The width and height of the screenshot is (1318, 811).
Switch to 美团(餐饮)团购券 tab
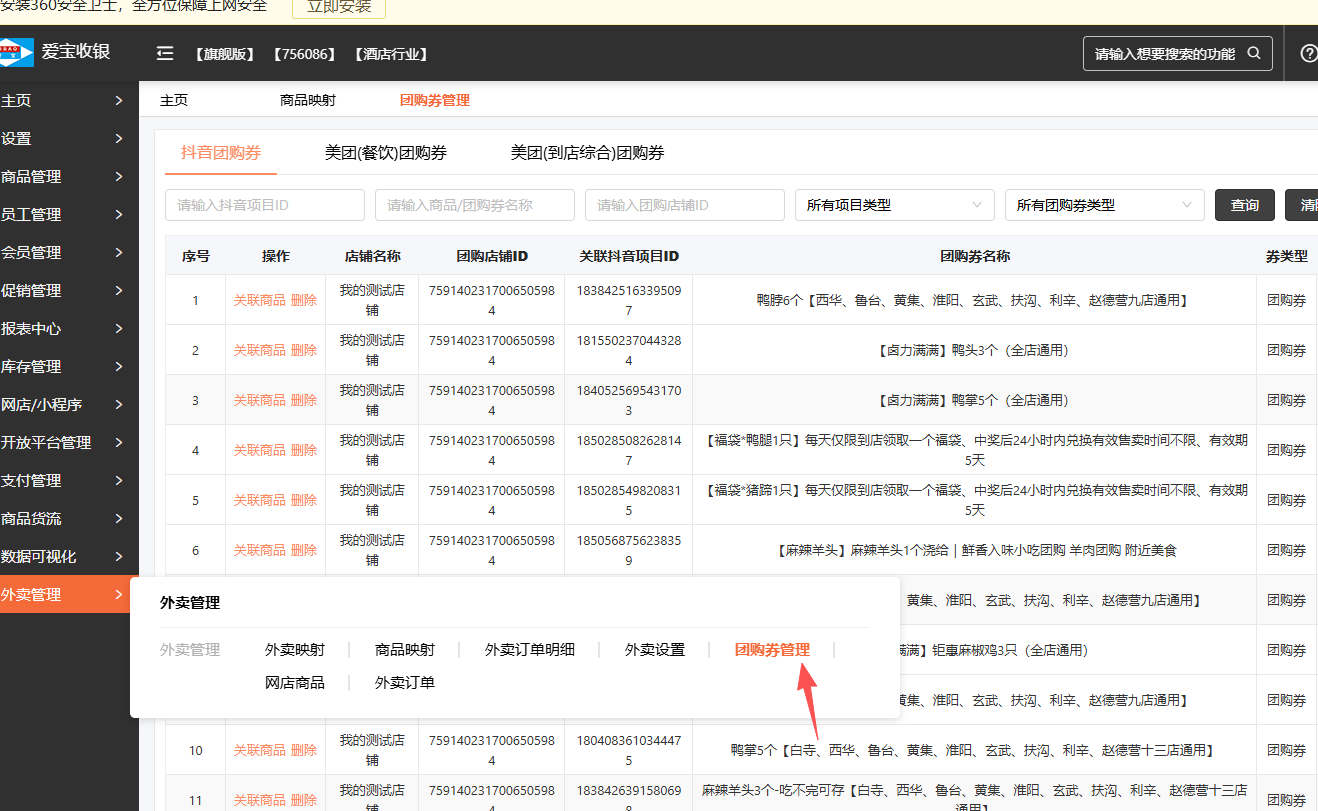(385, 153)
